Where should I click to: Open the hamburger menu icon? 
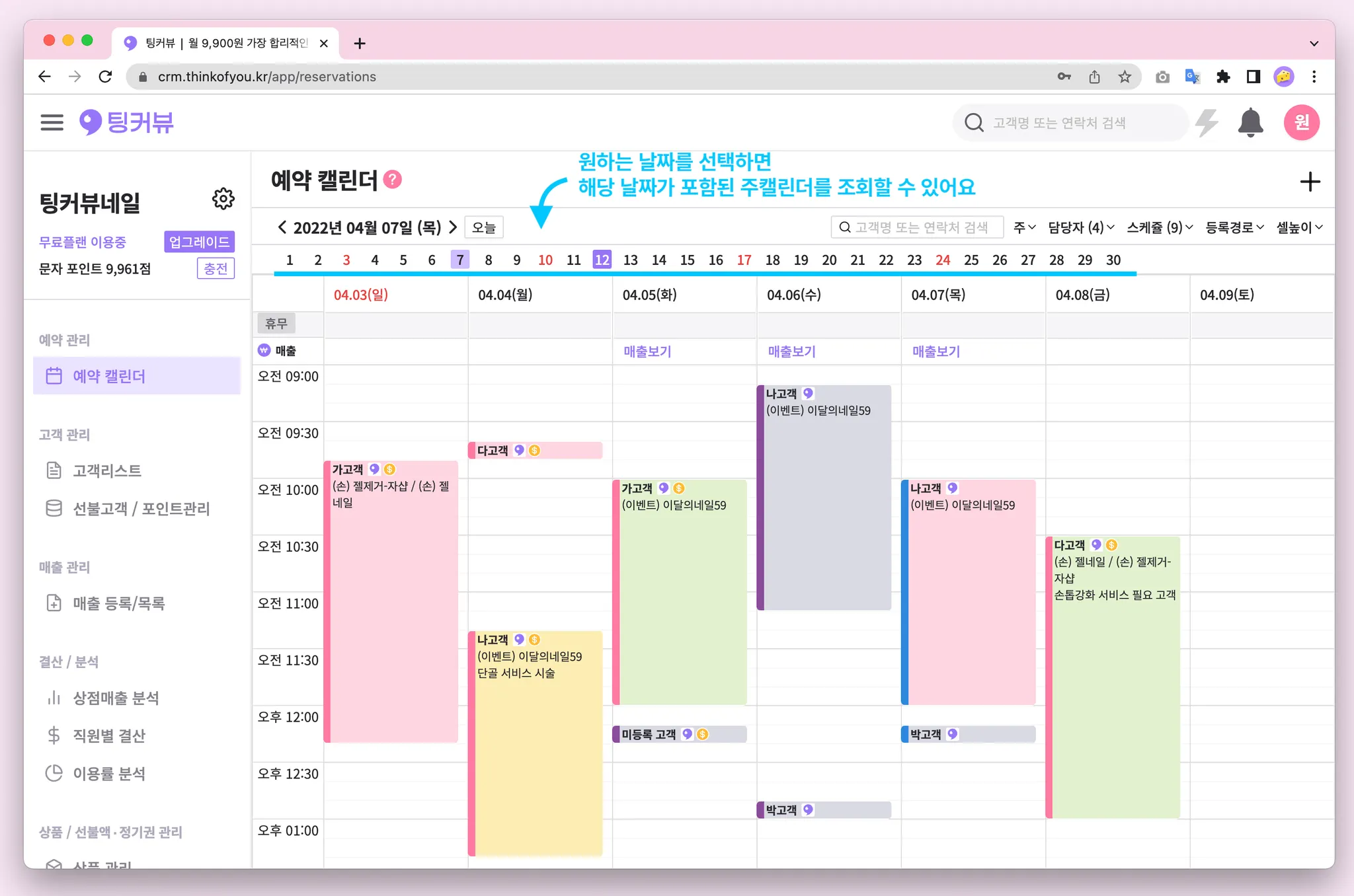click(x=52, y=122)
